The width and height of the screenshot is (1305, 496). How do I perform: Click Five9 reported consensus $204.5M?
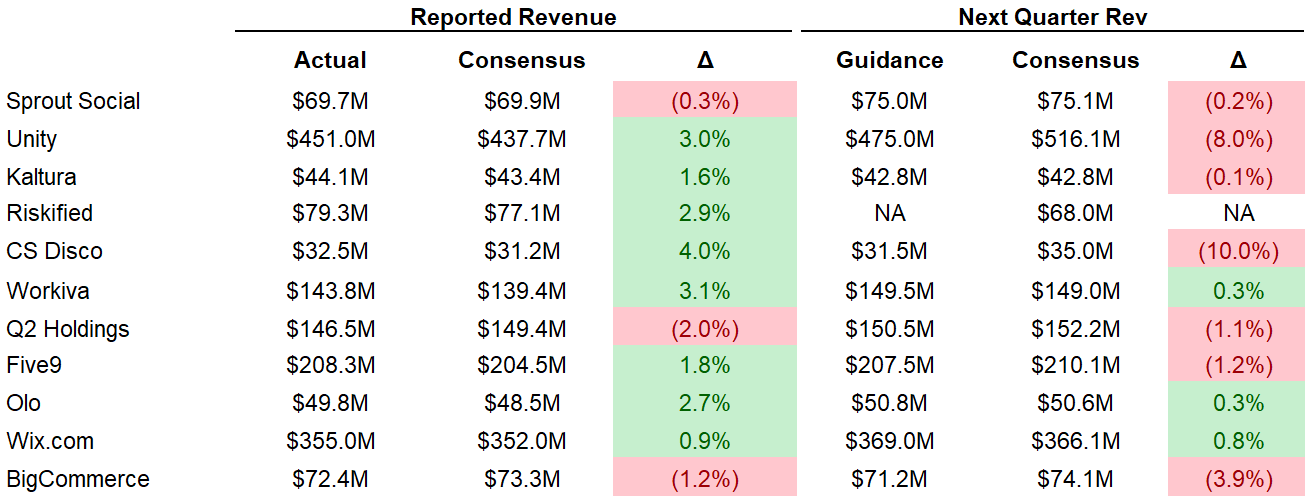pos(522,365)
